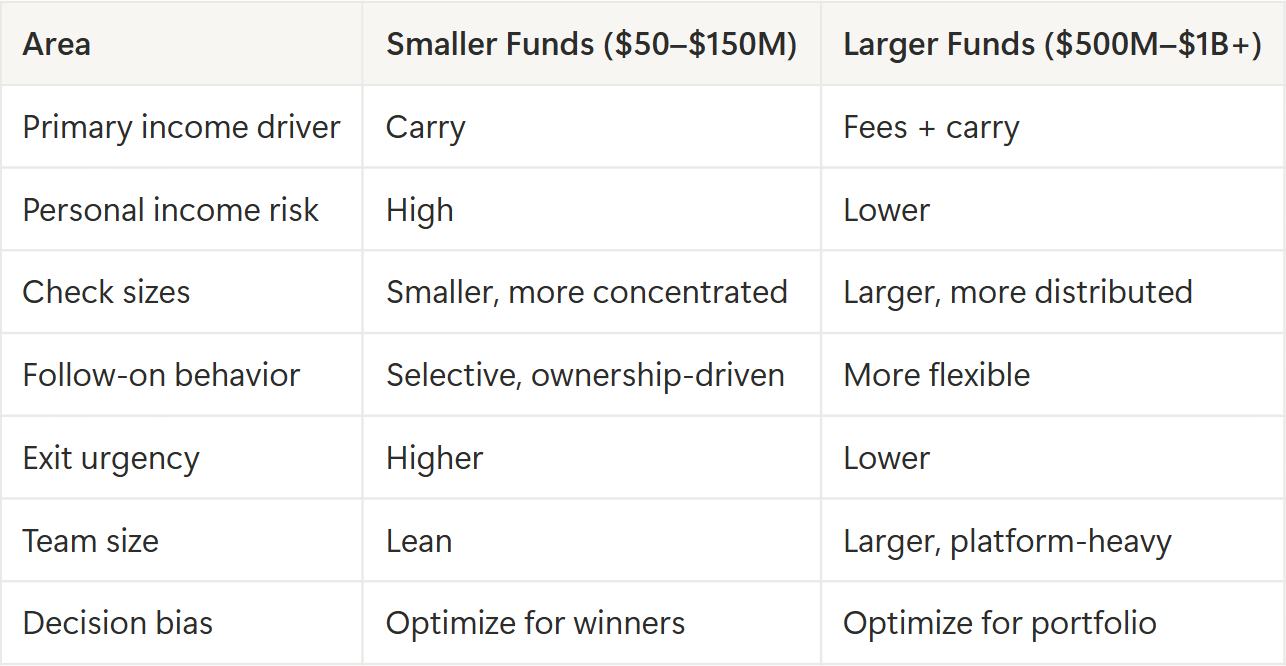The height and width of the screenshot is (666, 1286).
Task: Click the "More flexible" cell
Action: point(936,375)
